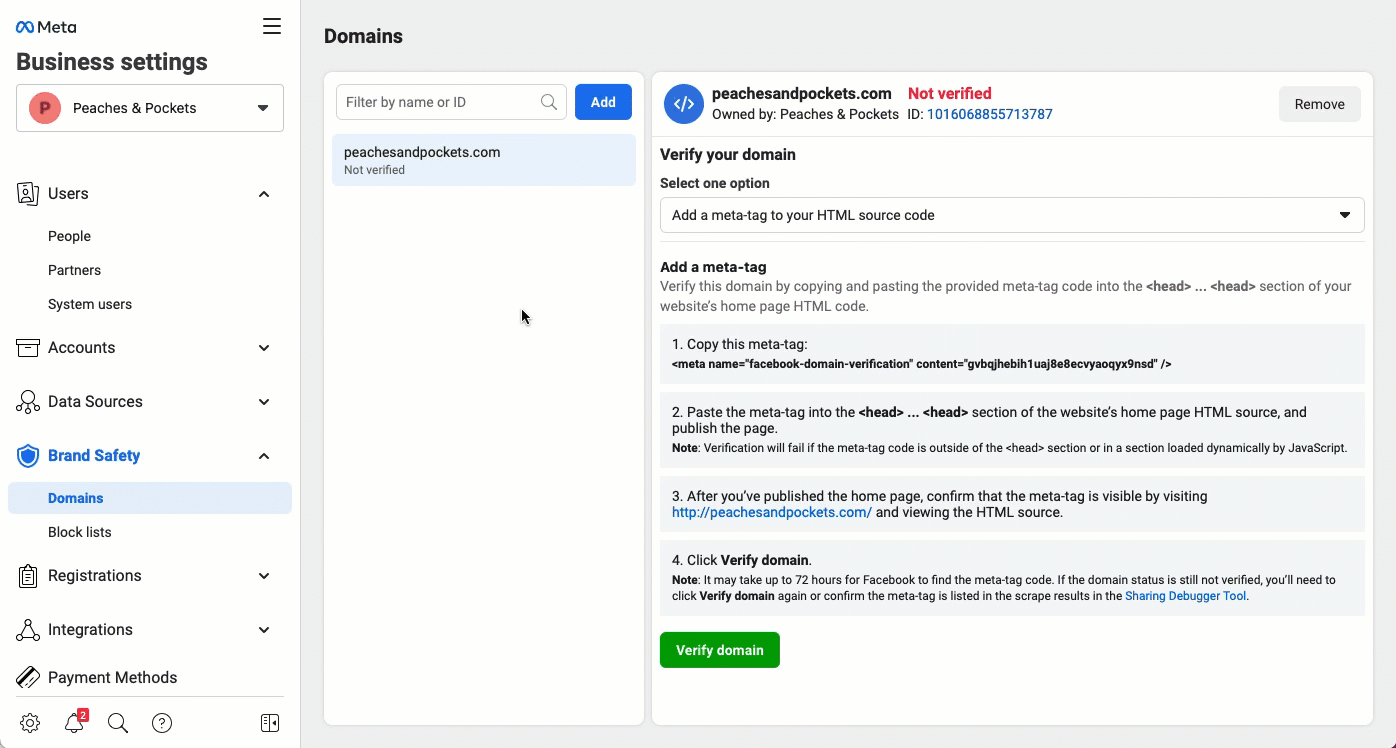
Task: Open the verification option dropdown
Action: [x=1011, y=215]
